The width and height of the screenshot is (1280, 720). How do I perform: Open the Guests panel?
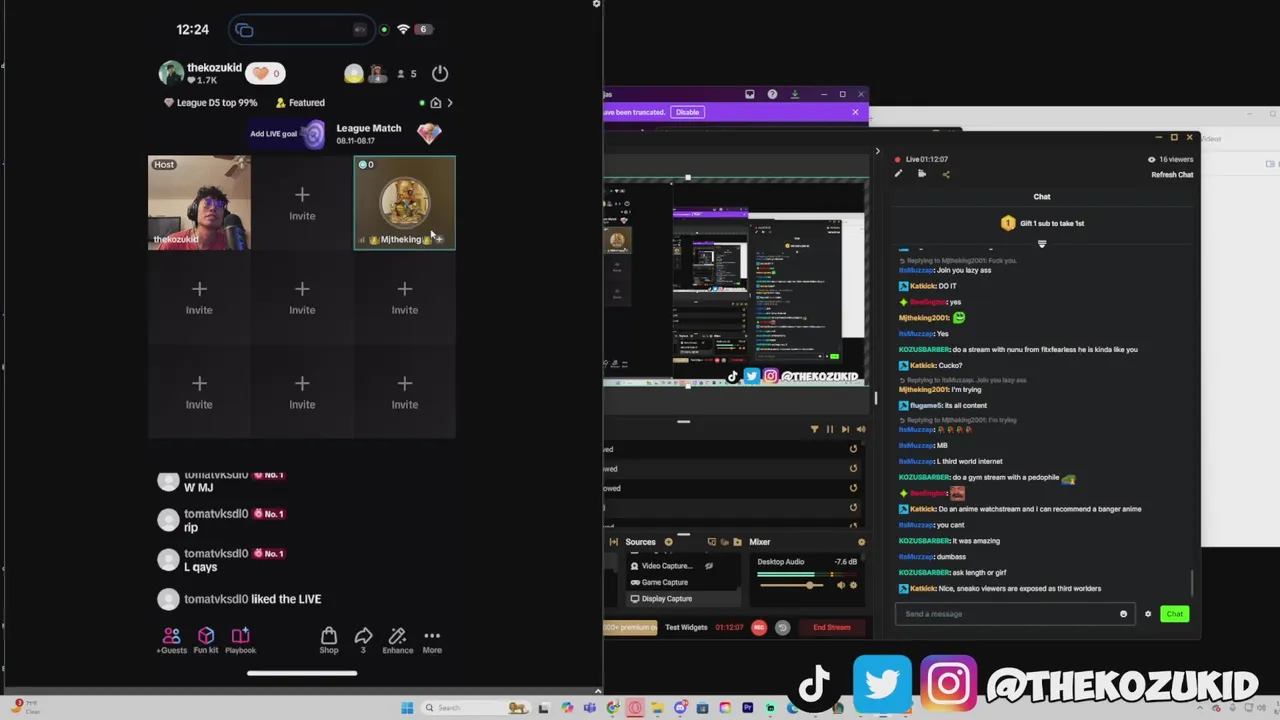171,640
